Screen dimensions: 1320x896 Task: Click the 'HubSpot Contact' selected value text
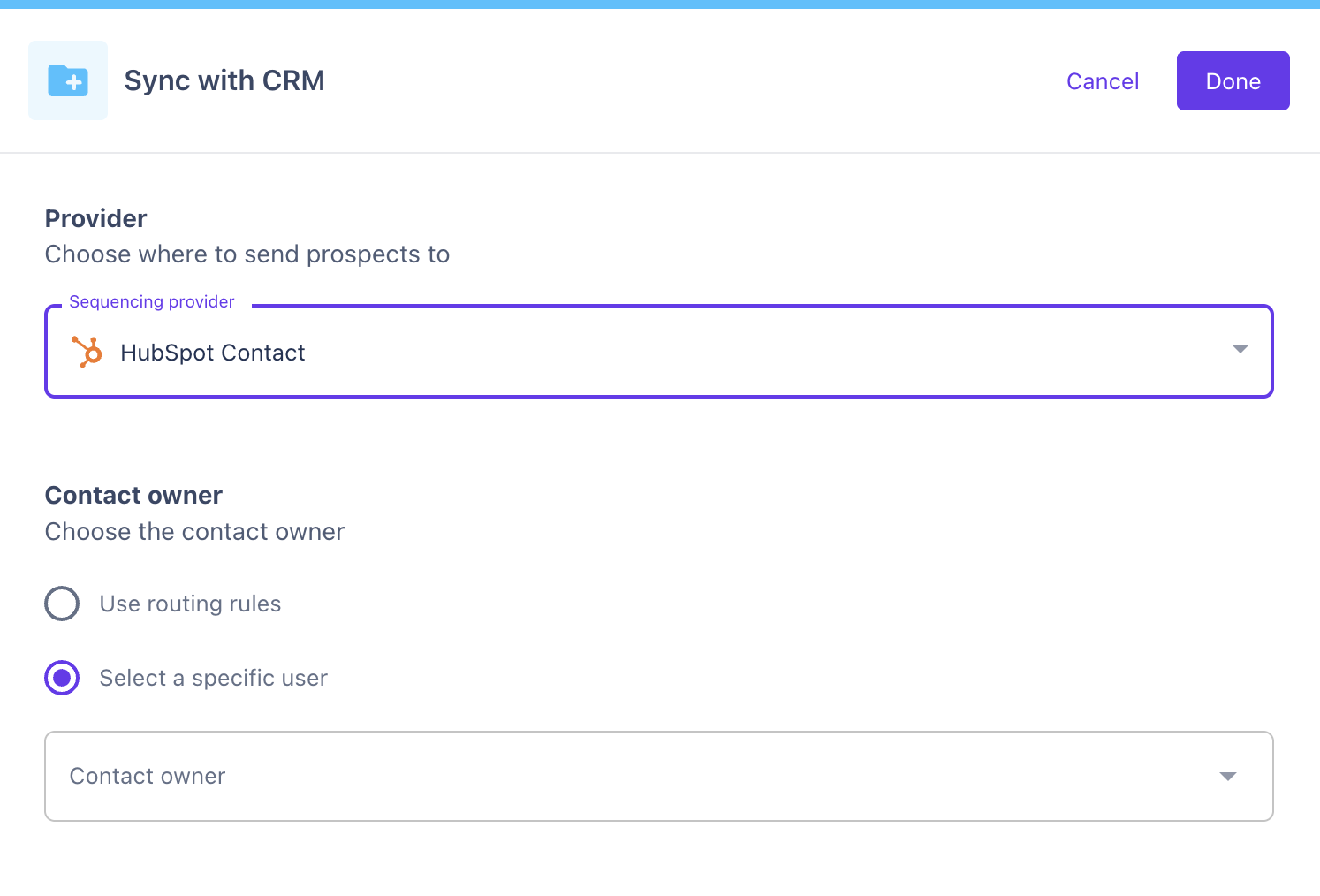tap(213, 353)
